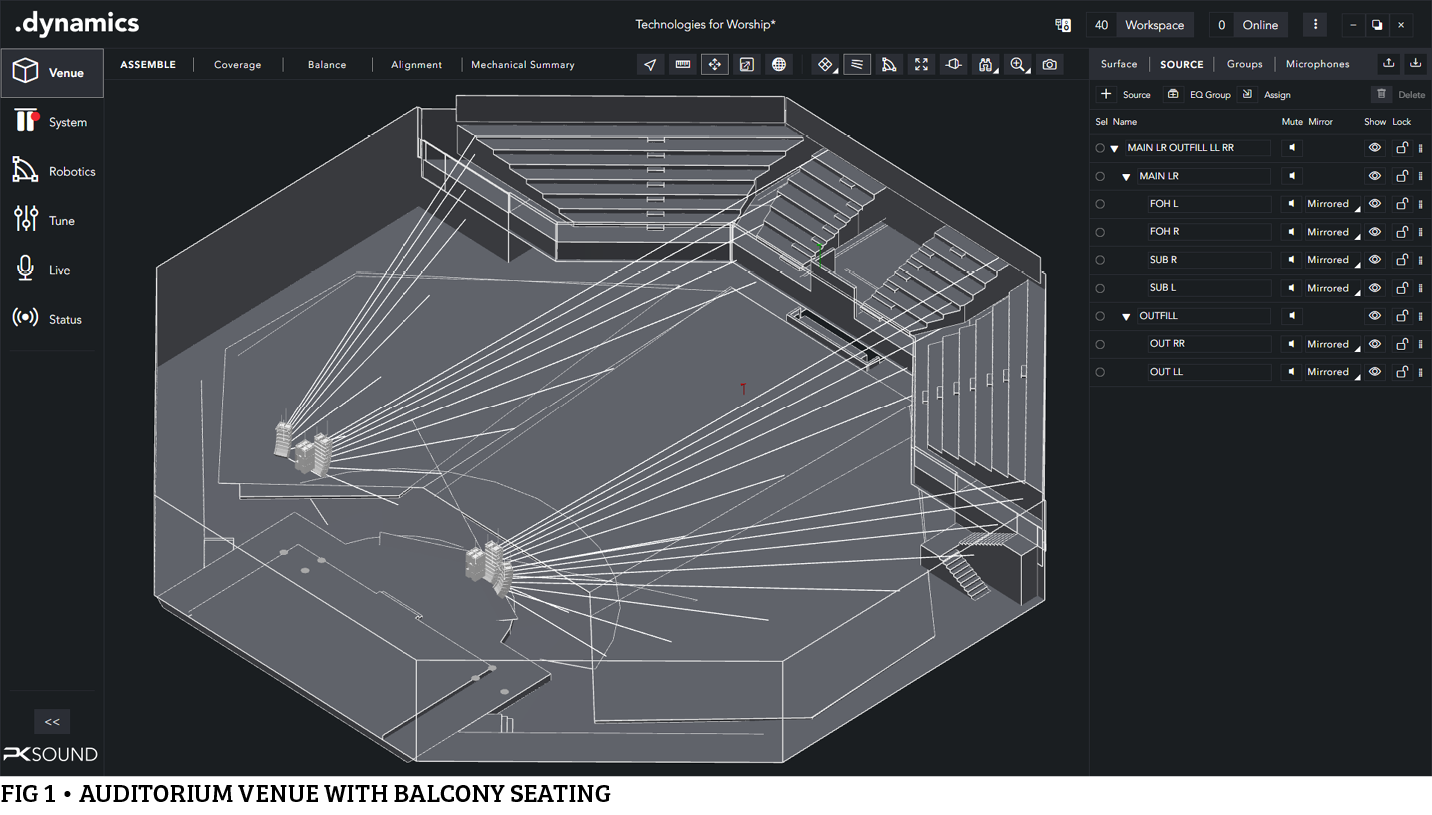Lock the SUB L source

click(x=1402, y=288)
